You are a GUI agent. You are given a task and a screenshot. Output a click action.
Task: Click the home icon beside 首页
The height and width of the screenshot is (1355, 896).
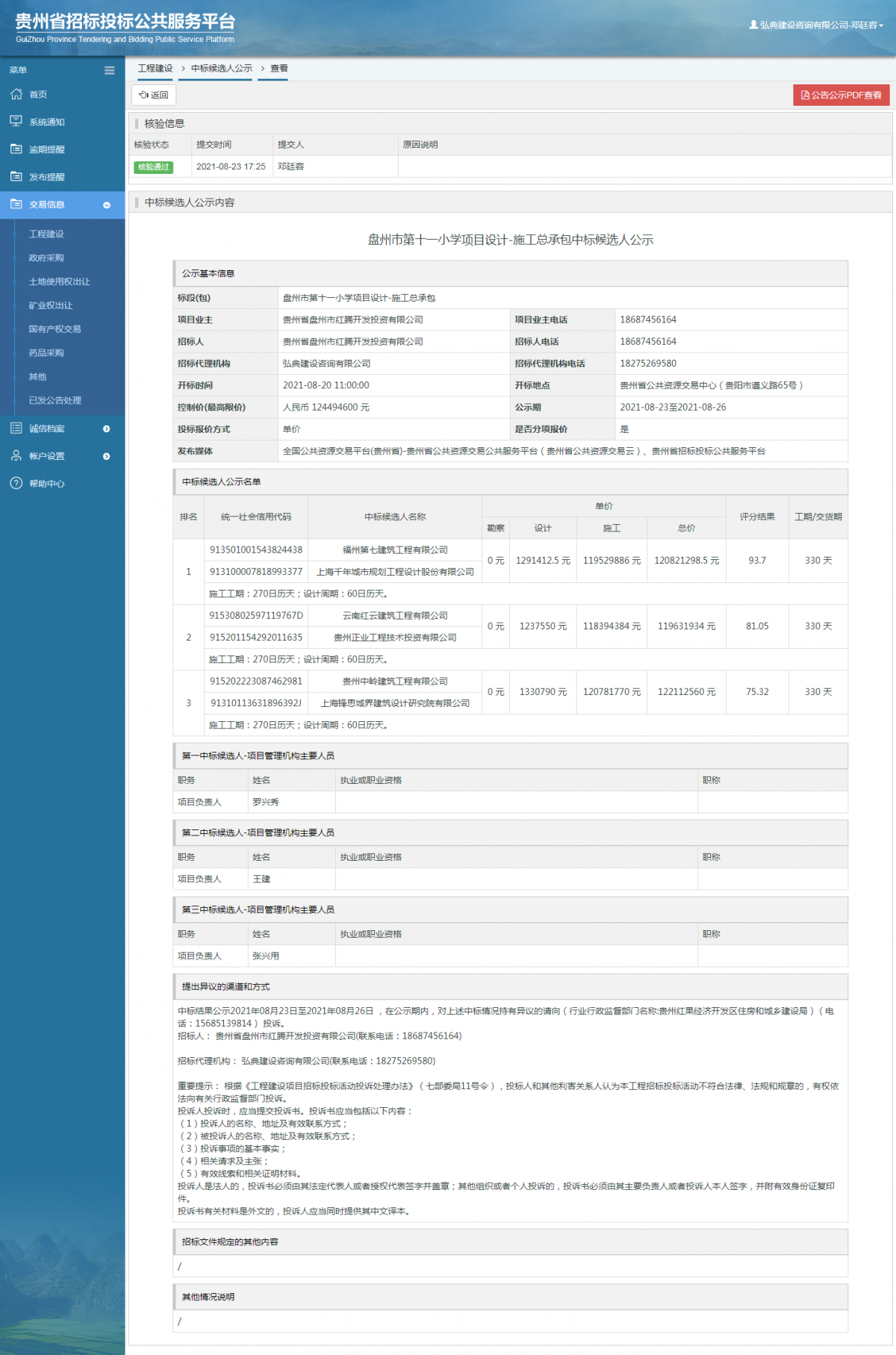16,94
